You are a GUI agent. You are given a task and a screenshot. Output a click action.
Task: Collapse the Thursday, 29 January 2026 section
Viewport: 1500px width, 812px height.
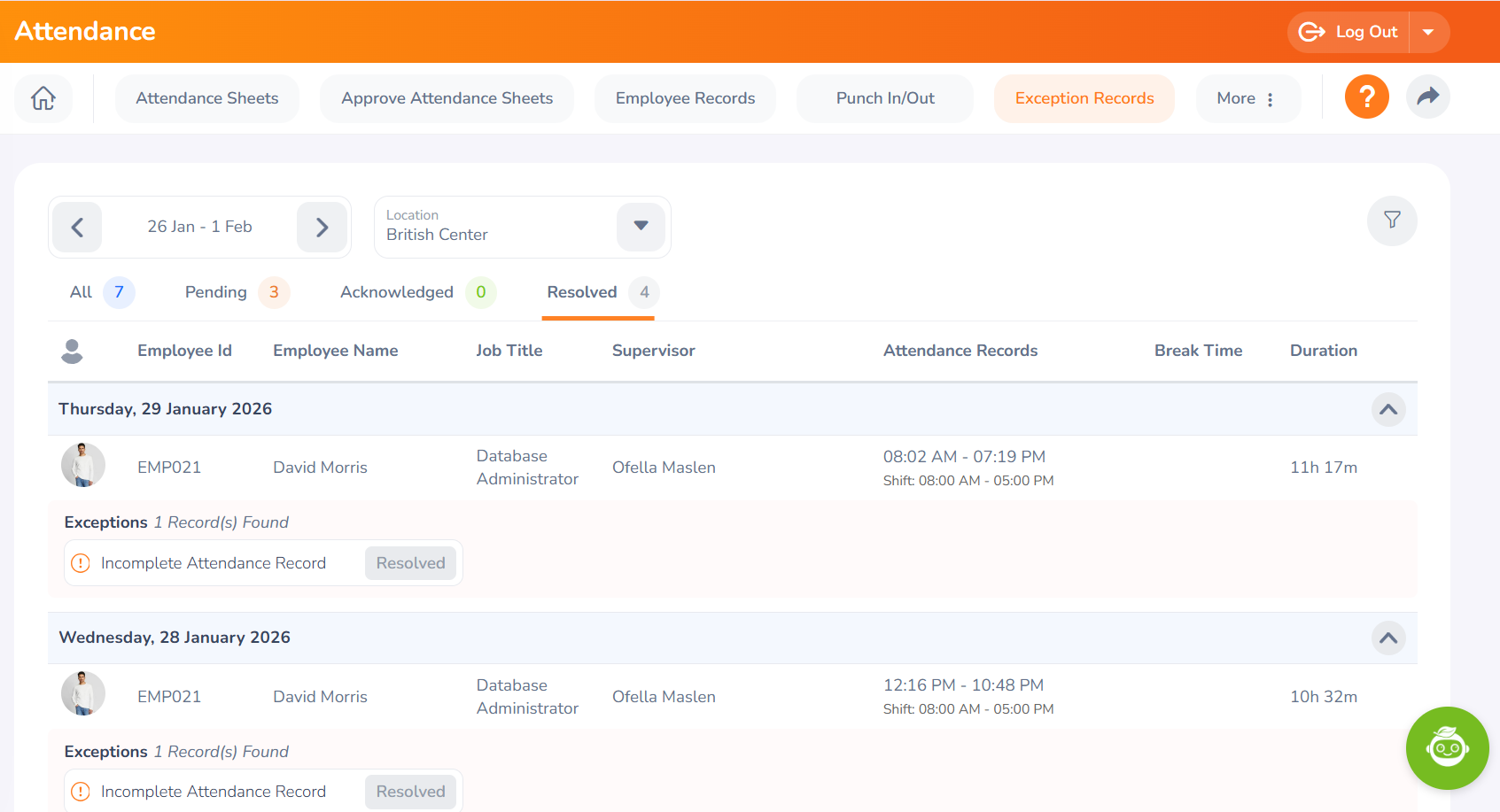point(1387,409)
